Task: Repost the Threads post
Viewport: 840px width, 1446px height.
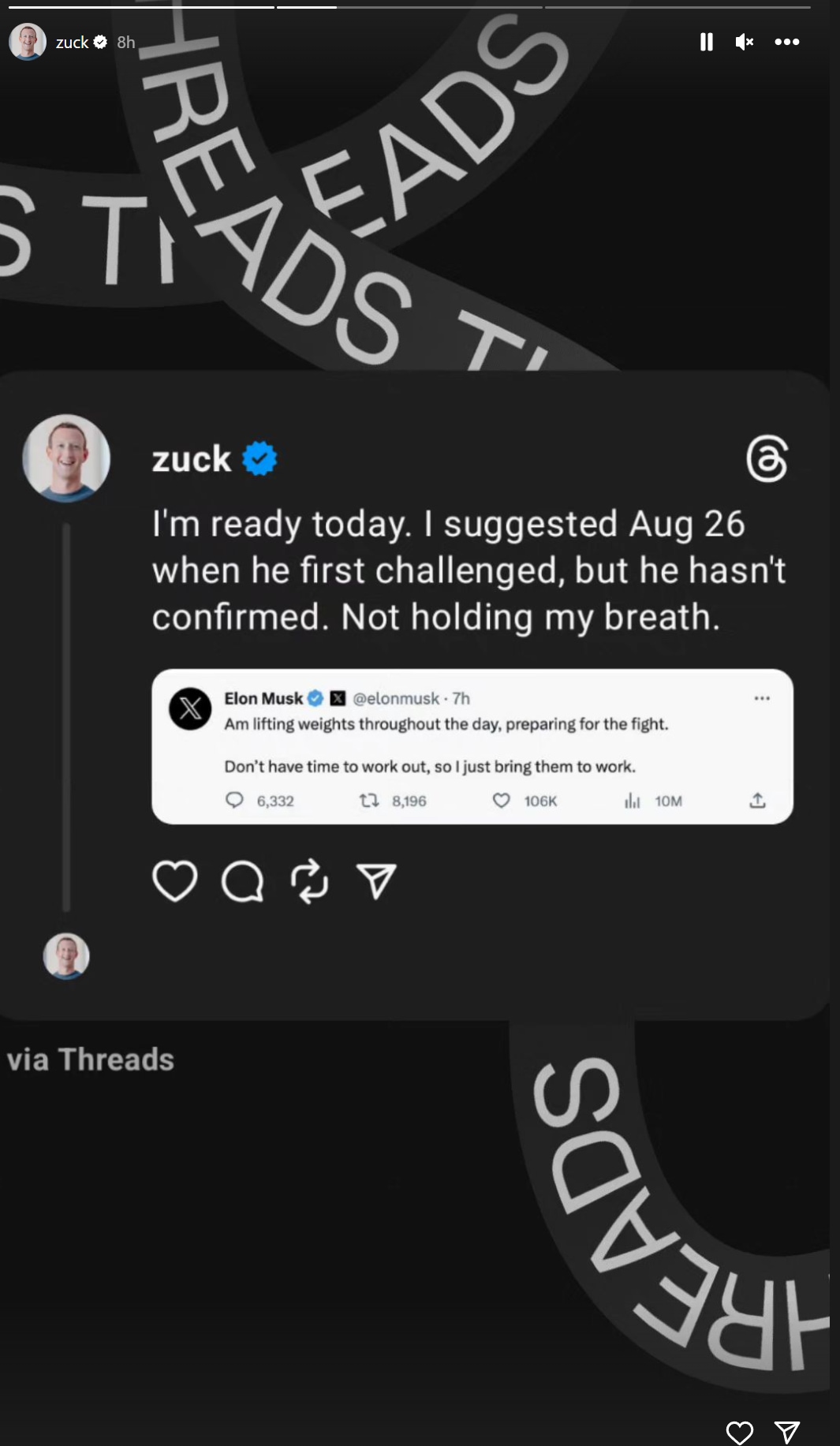Action: click(309, 880)
